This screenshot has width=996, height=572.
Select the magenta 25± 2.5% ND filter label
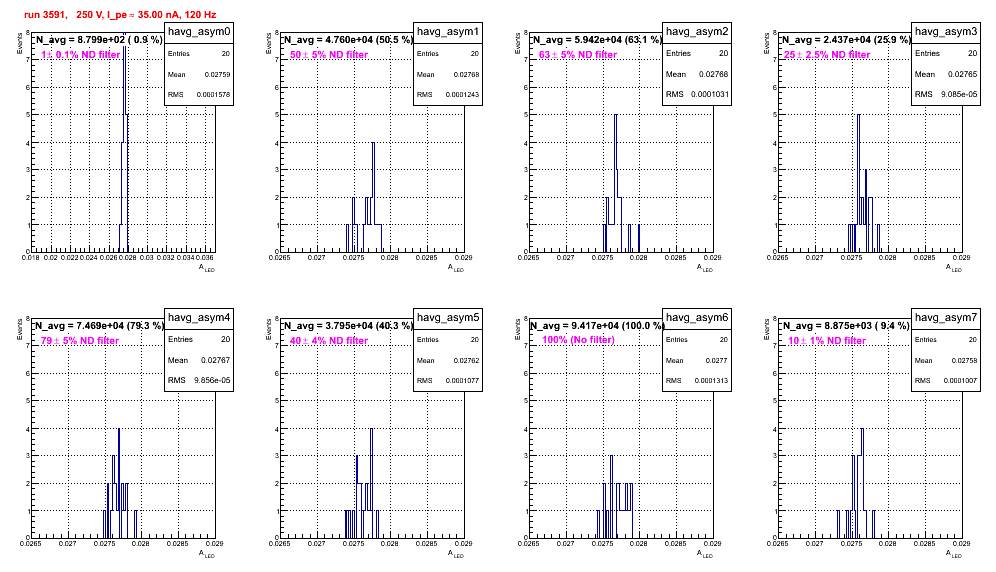coord(827,55)
